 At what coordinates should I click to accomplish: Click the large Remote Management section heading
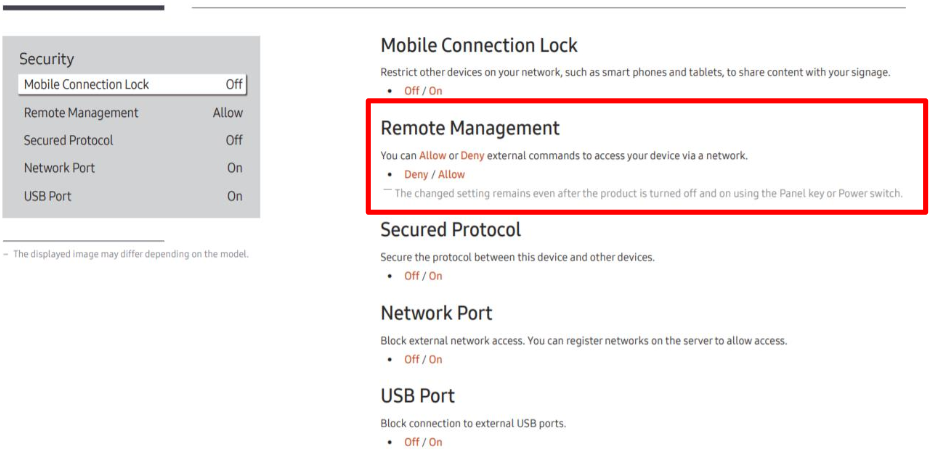(470, 128)
